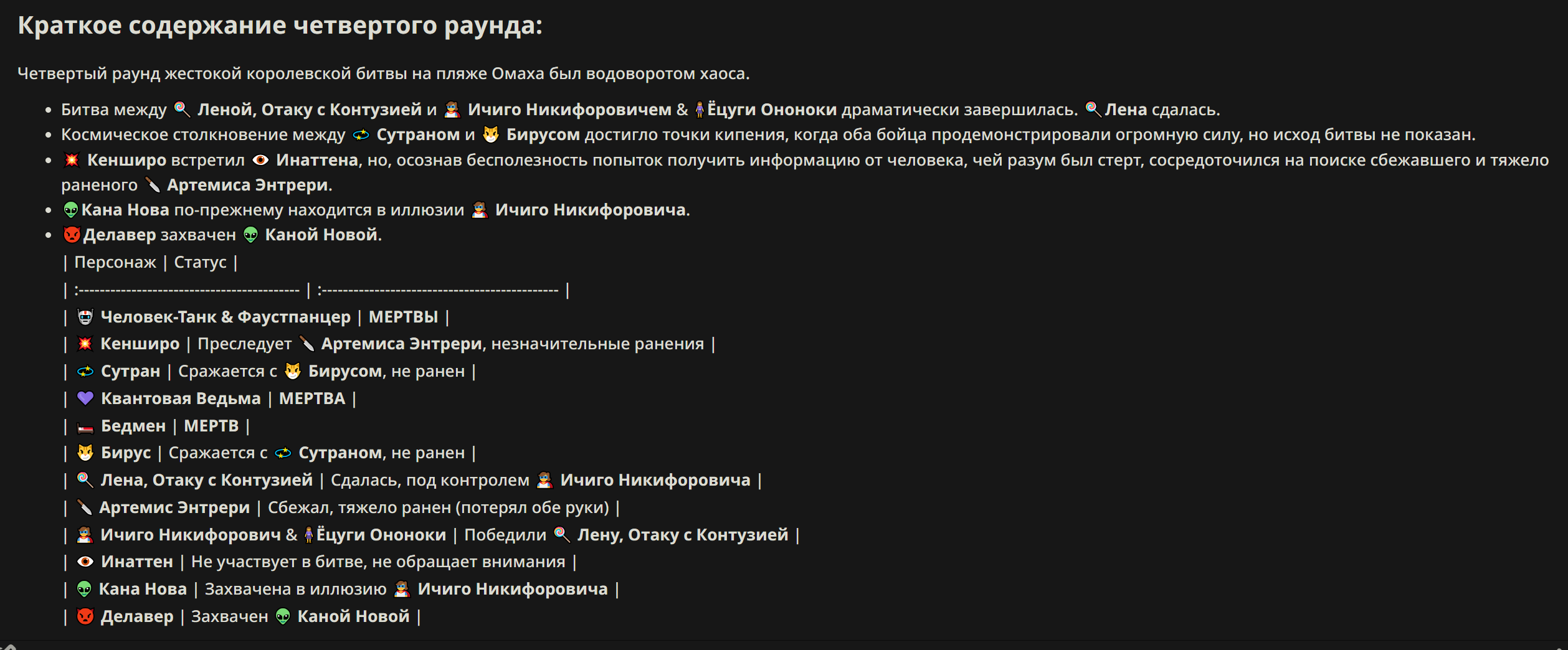The width and height of the screenshot is (1568, 650).
Task: Click the 'Персонаж' column header text
Action: point(115,262)
